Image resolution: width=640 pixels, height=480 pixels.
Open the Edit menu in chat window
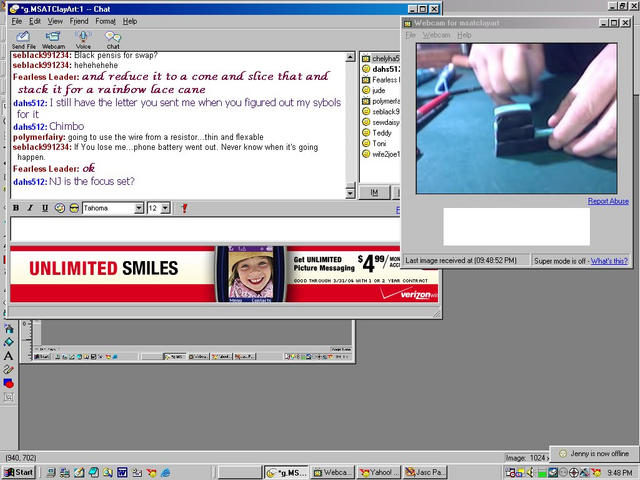pos(35,21)
